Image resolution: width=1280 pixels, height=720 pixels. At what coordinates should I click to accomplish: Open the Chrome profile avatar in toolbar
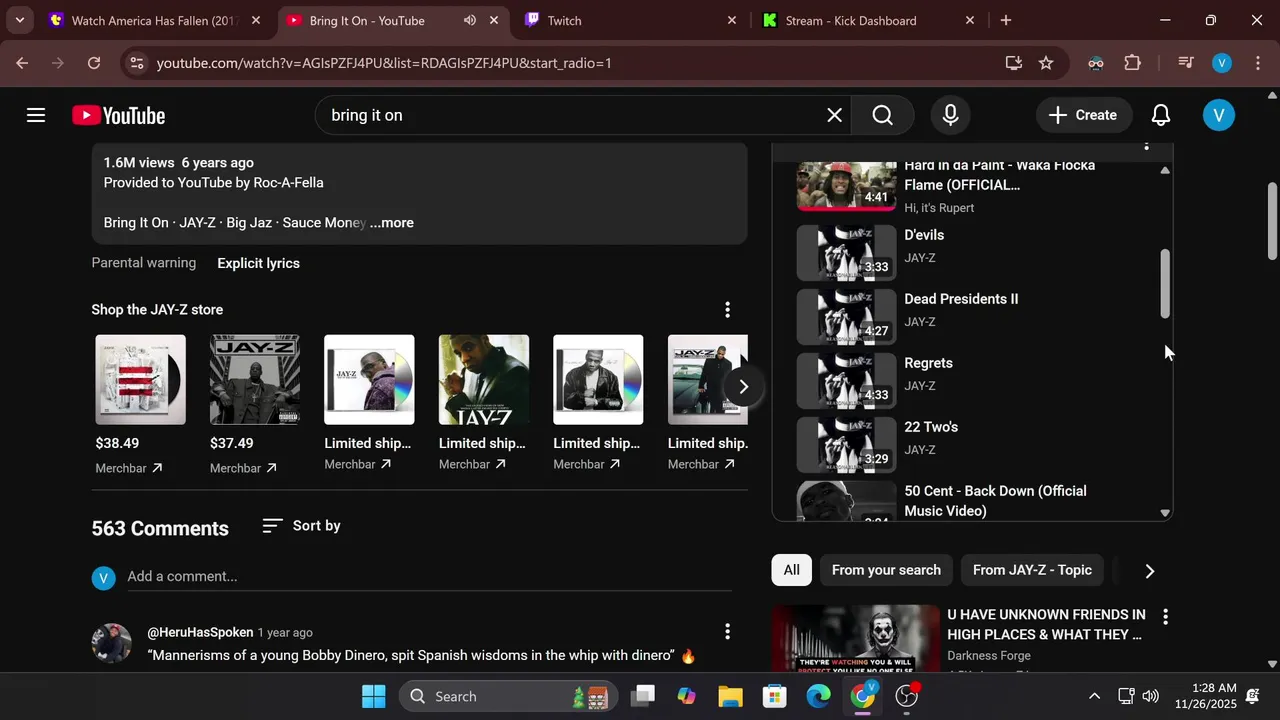pyautogui.click(x=1222, y=63)
